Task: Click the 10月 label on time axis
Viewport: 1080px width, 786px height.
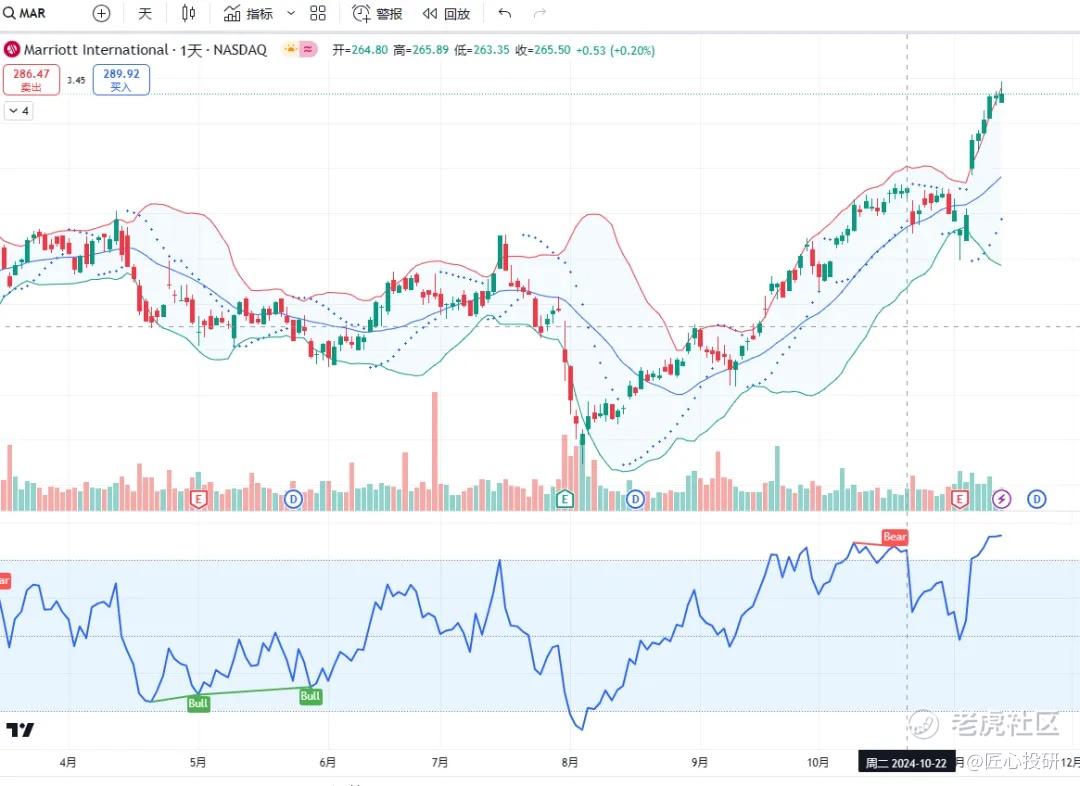Action: click(818, 762)
